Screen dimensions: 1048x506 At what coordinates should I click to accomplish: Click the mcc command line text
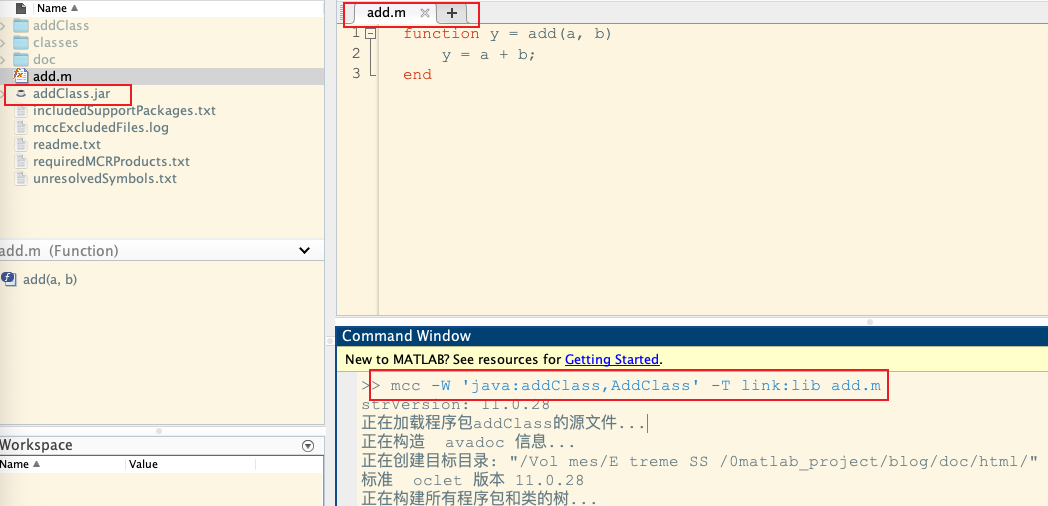(635, 386)
